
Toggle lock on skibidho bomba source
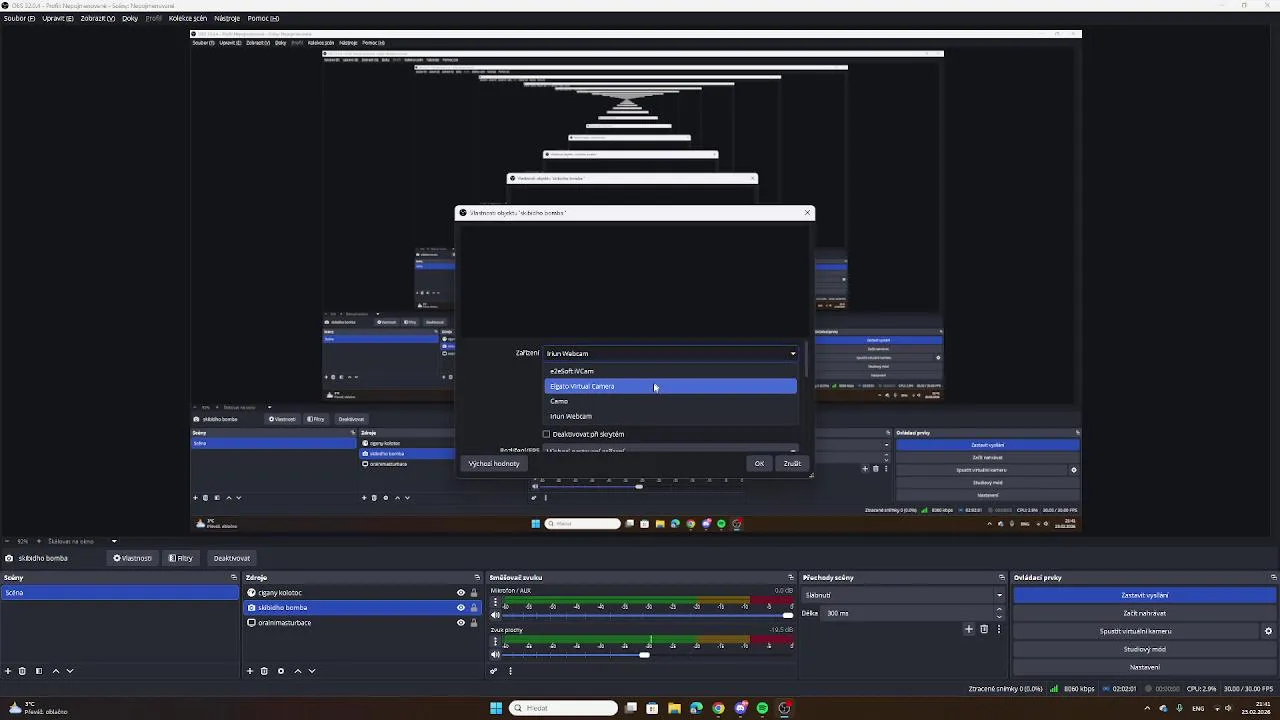[x=474, y=607]
